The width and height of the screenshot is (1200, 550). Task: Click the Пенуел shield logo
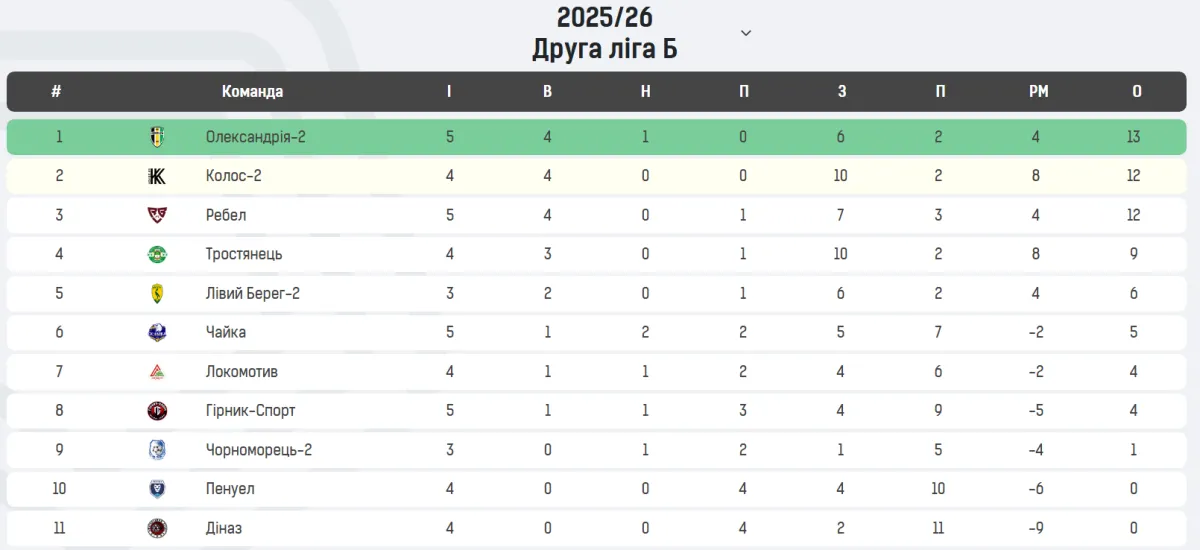click(157, 489)
